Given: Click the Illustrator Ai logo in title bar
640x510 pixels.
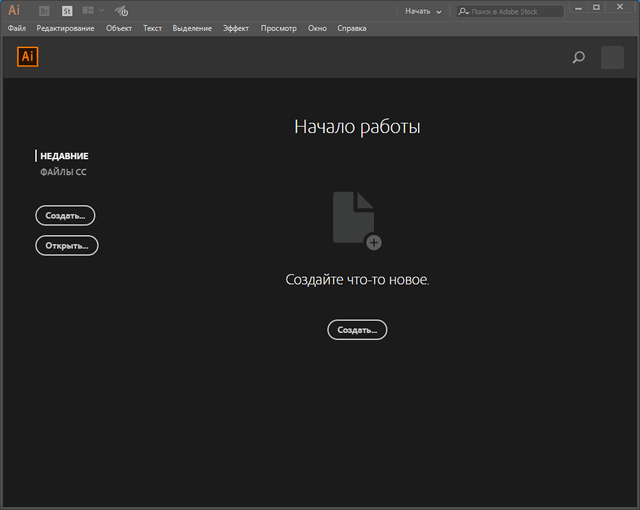Looking at the screenshot, I should coord(14,10).
